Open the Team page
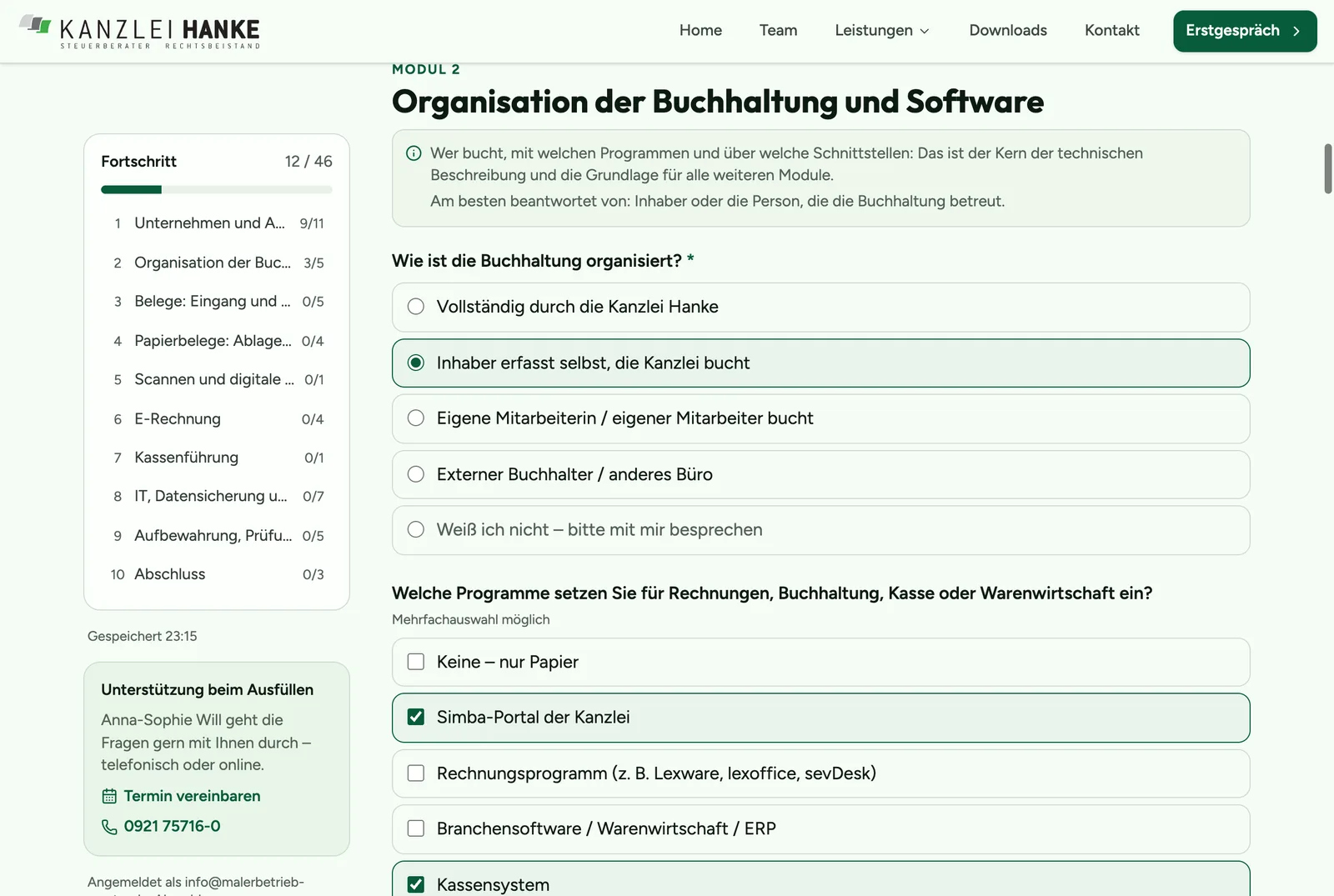The image size is (1334, 896). 778,31
